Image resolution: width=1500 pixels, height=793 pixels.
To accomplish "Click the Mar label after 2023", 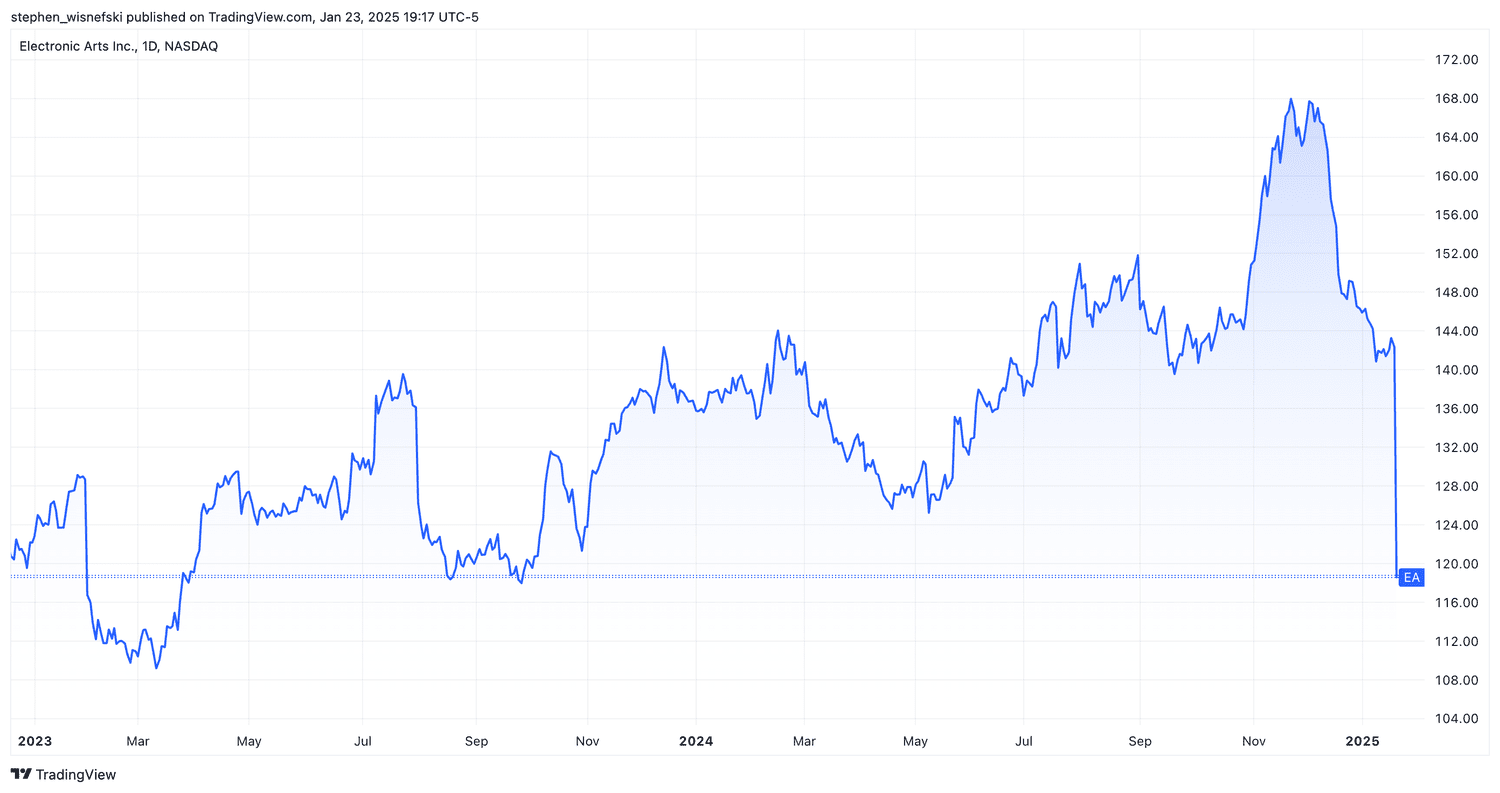I will 138,741.
